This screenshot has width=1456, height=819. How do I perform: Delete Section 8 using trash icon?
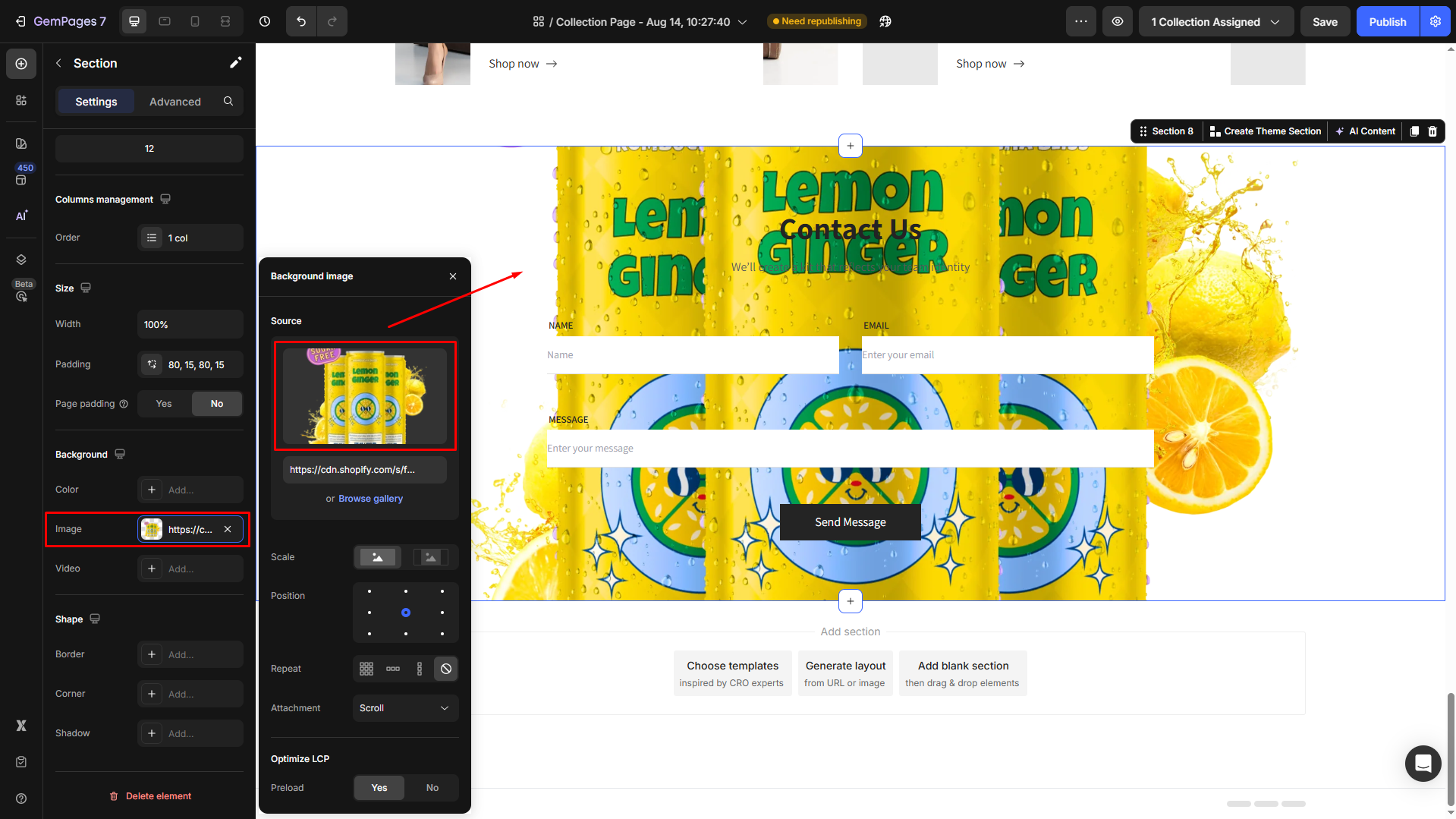point(1432,131)
